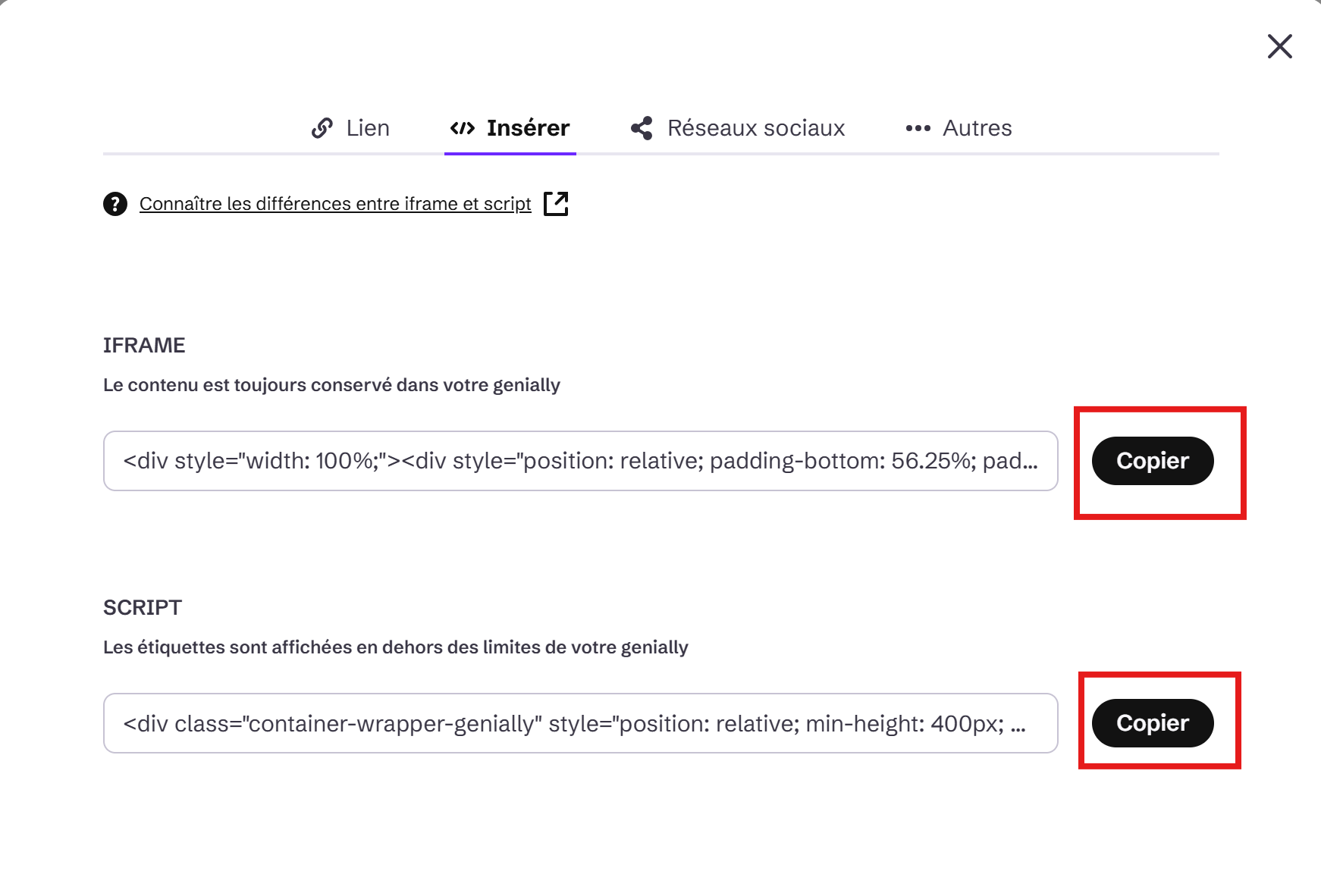1321x896 pixels.
Task: Close the share dialog with the X
Action: click(x=1279, y=46)
